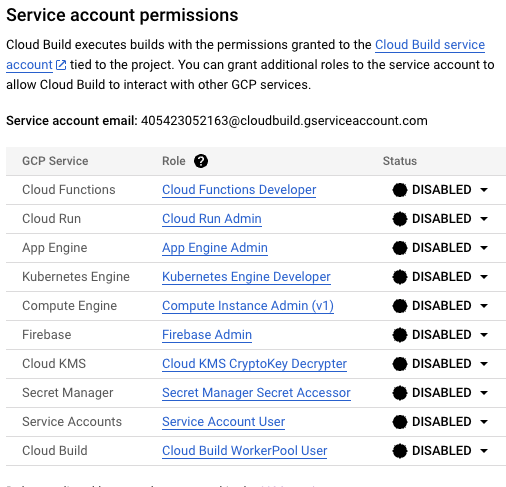Image resolution: width=506 pixels, height=487 pixels.
Task: Click the Secret Manager service name cell
Action: click(68, 393)
